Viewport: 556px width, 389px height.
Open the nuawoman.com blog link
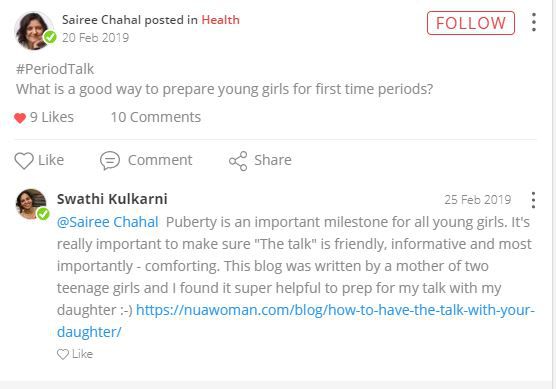click(x=296, y=321)
